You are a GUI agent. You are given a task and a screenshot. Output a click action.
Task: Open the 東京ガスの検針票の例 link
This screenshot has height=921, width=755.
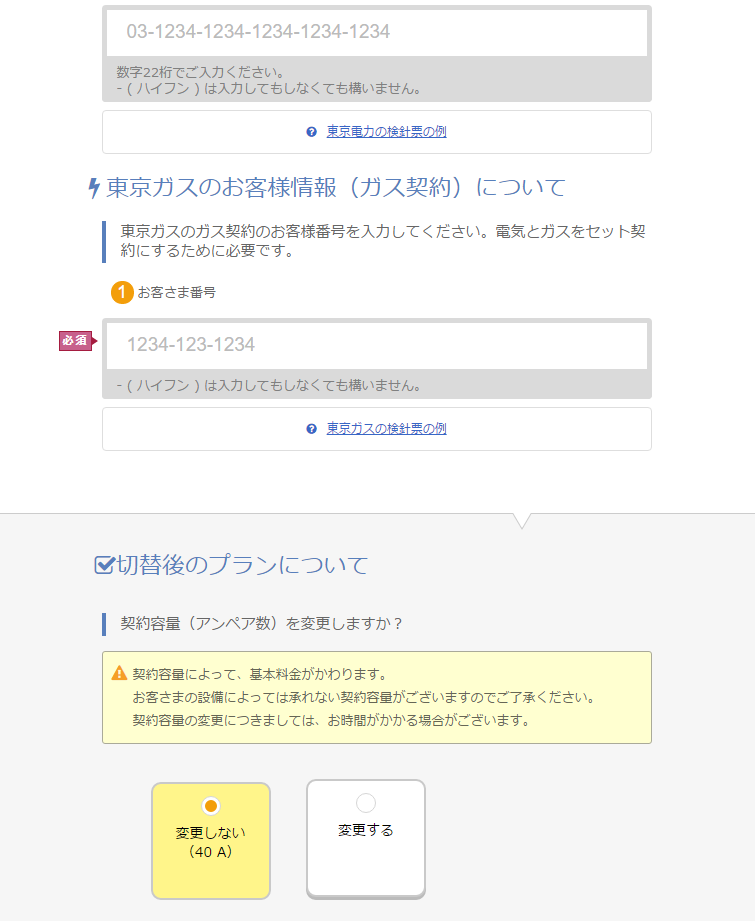click(x=386, y=429)
